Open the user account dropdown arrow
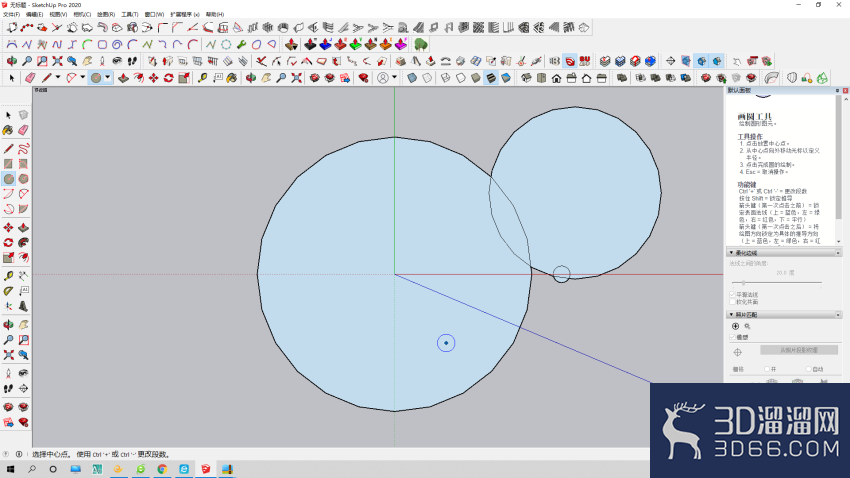This screenshot has width=850, height=478. (x=394, y=77)
